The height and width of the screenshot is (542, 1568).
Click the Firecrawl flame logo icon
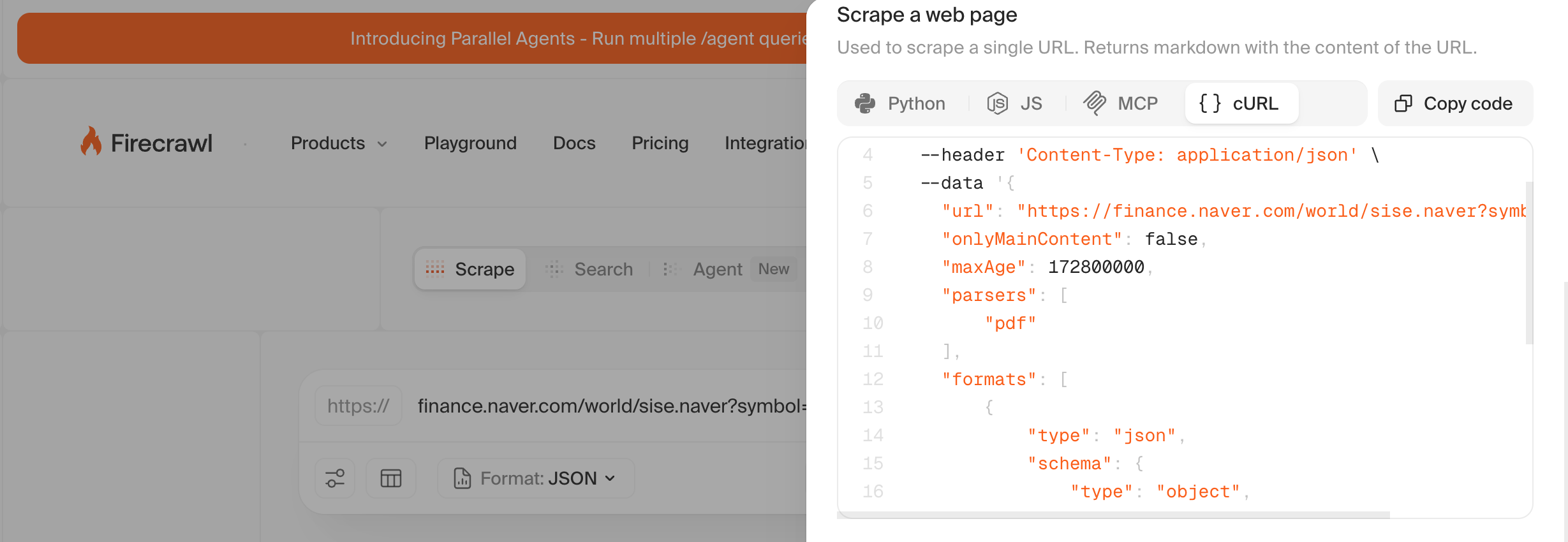pyautogui.click(x=91, y=141)
